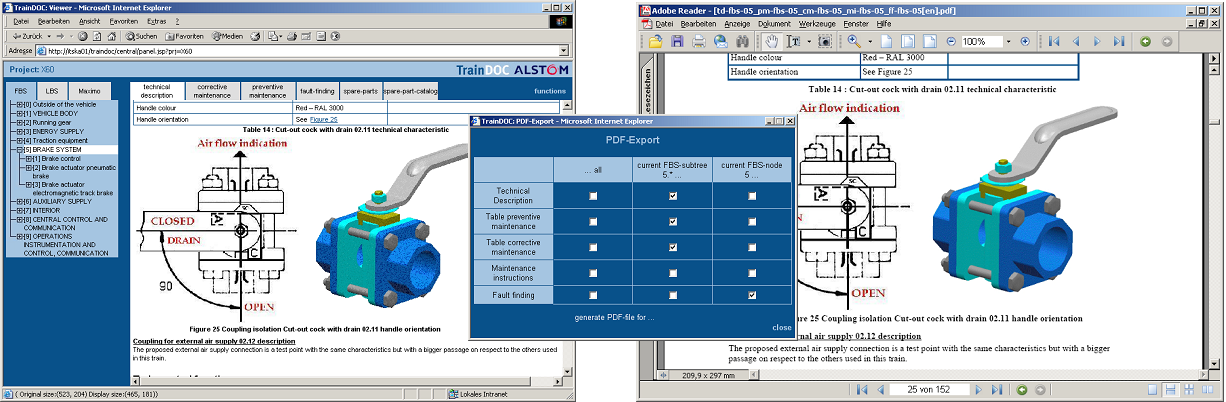Open IE Favoriten toolbar button
The width and height of the screenshot is (1226, 402).
point(184,36)
